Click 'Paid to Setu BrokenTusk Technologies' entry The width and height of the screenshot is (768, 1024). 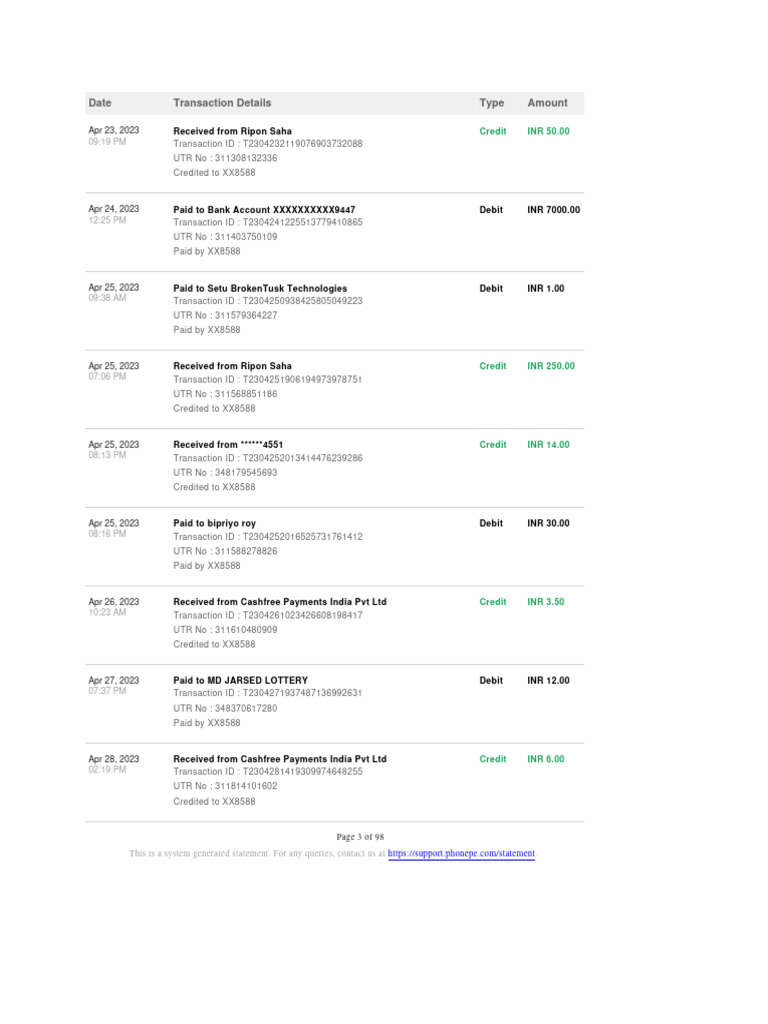(260, 288)
